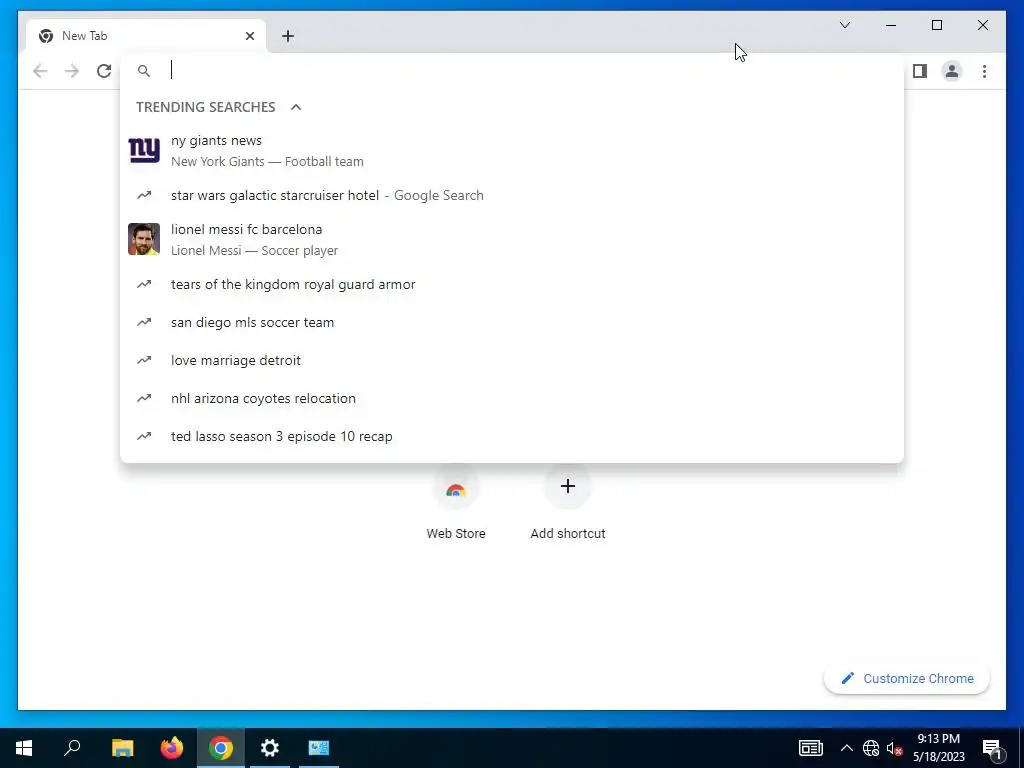1024x768 pixels.
Task: Reload the current page
Action: click(104, 71)
